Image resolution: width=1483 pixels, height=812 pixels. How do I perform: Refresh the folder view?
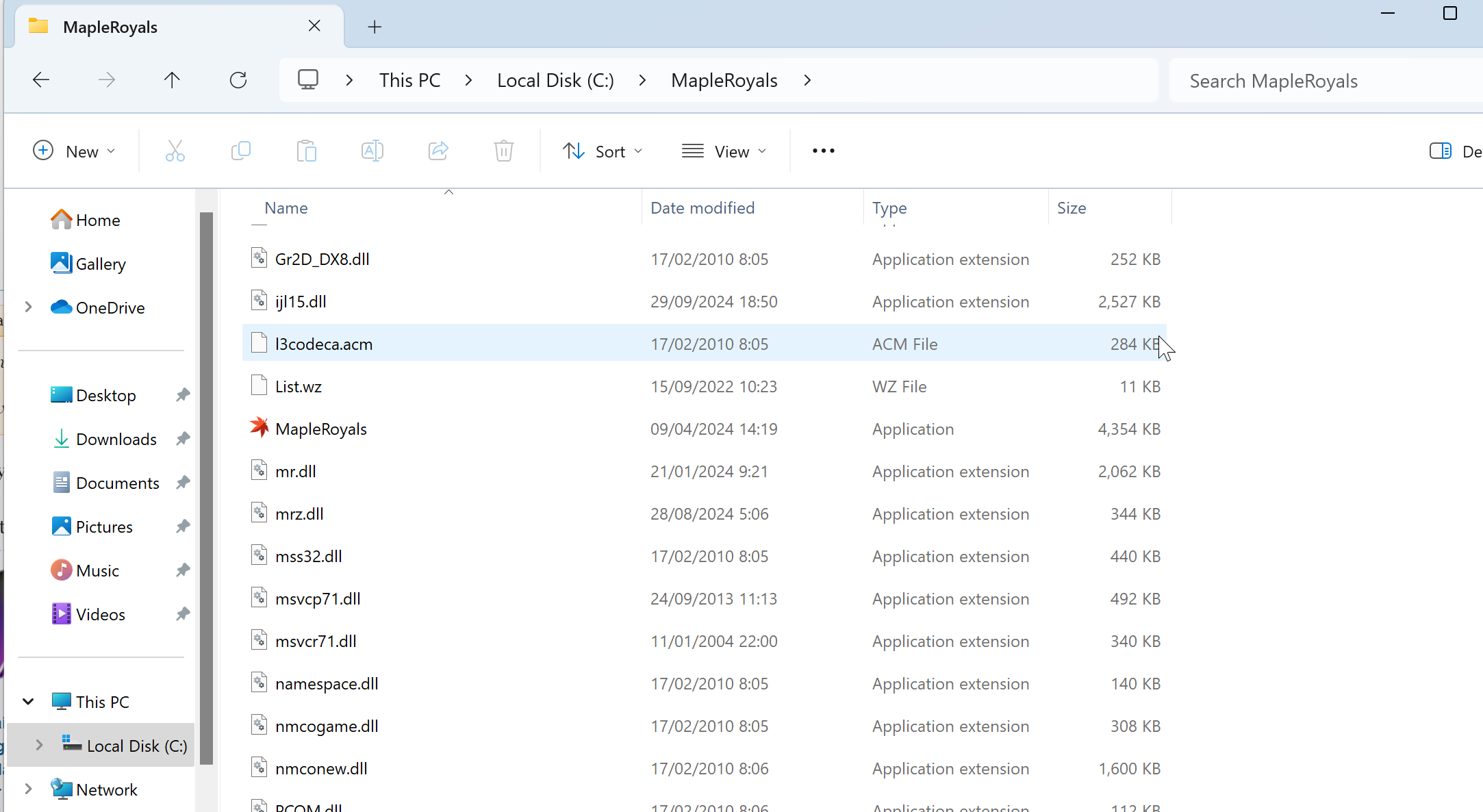click(238, 80)
